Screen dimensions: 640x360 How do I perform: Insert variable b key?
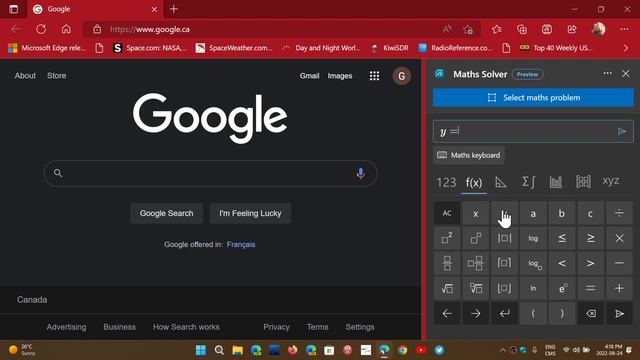(x=562, y=213)
